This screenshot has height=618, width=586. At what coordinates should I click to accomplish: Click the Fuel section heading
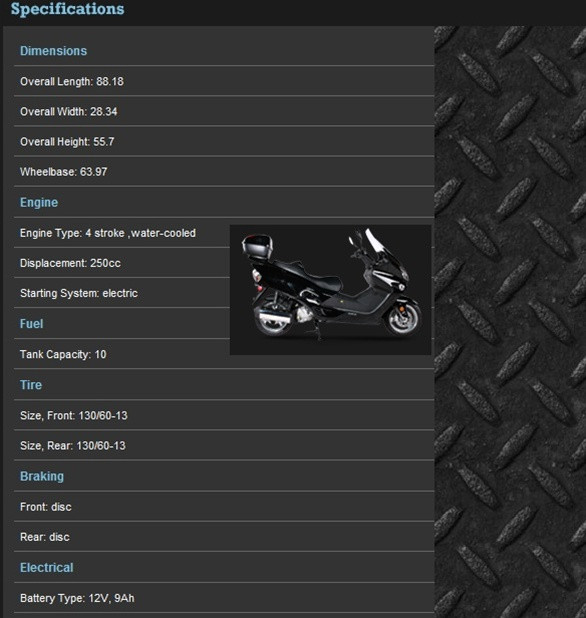click(x=32, y=324)
